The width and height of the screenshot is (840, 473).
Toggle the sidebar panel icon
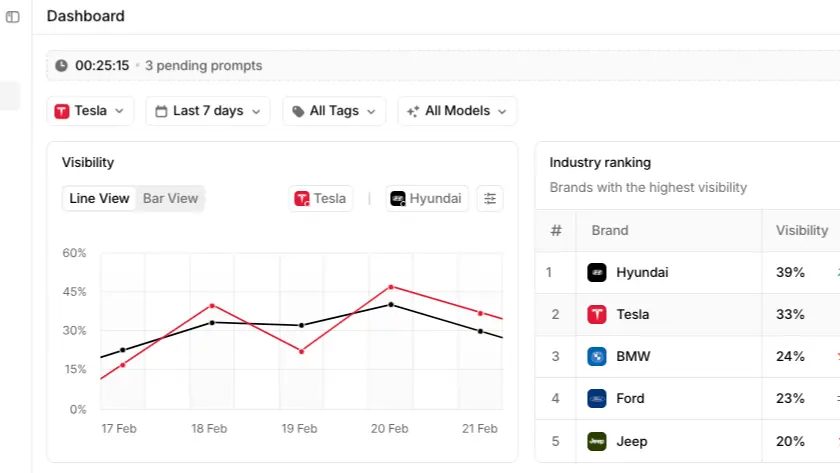click(x=12, y=17)
